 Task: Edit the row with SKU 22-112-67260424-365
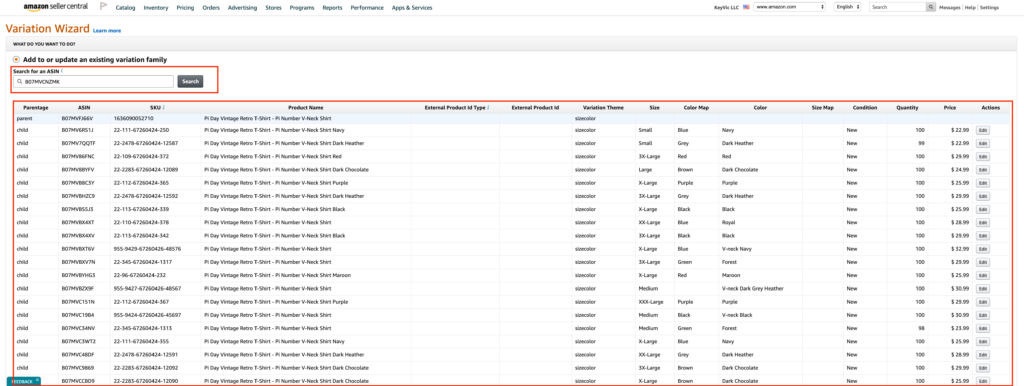[x=982, y=183]
